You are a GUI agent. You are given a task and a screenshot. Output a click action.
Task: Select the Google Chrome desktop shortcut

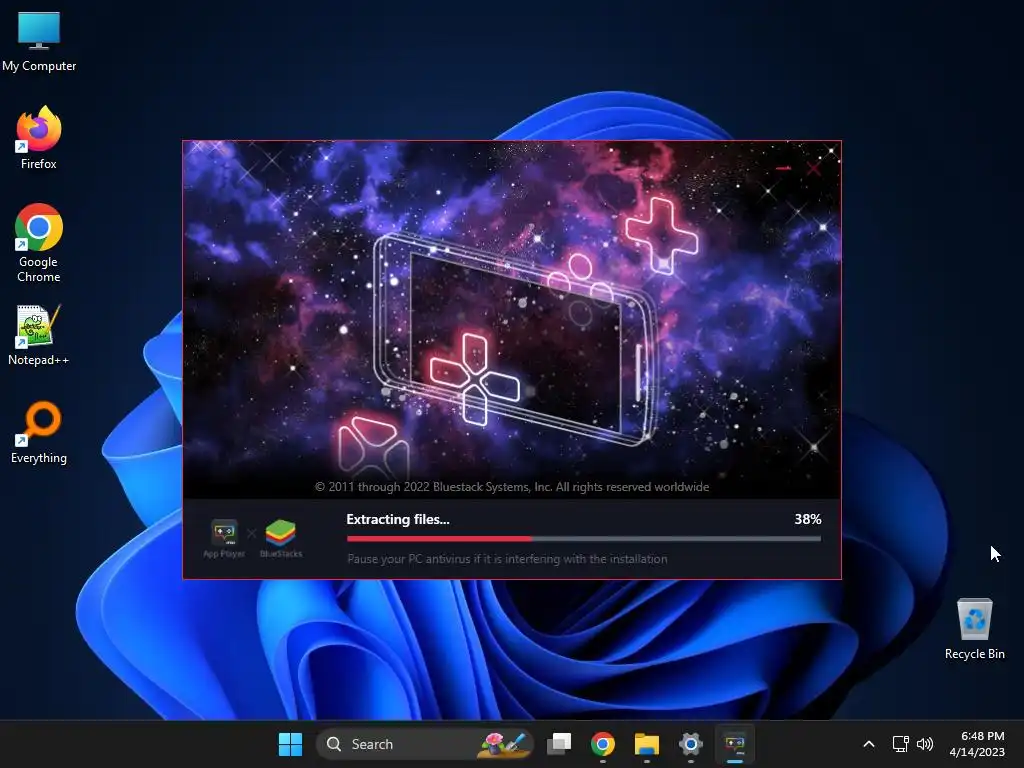pyautogui.click(x=39, y=242)
